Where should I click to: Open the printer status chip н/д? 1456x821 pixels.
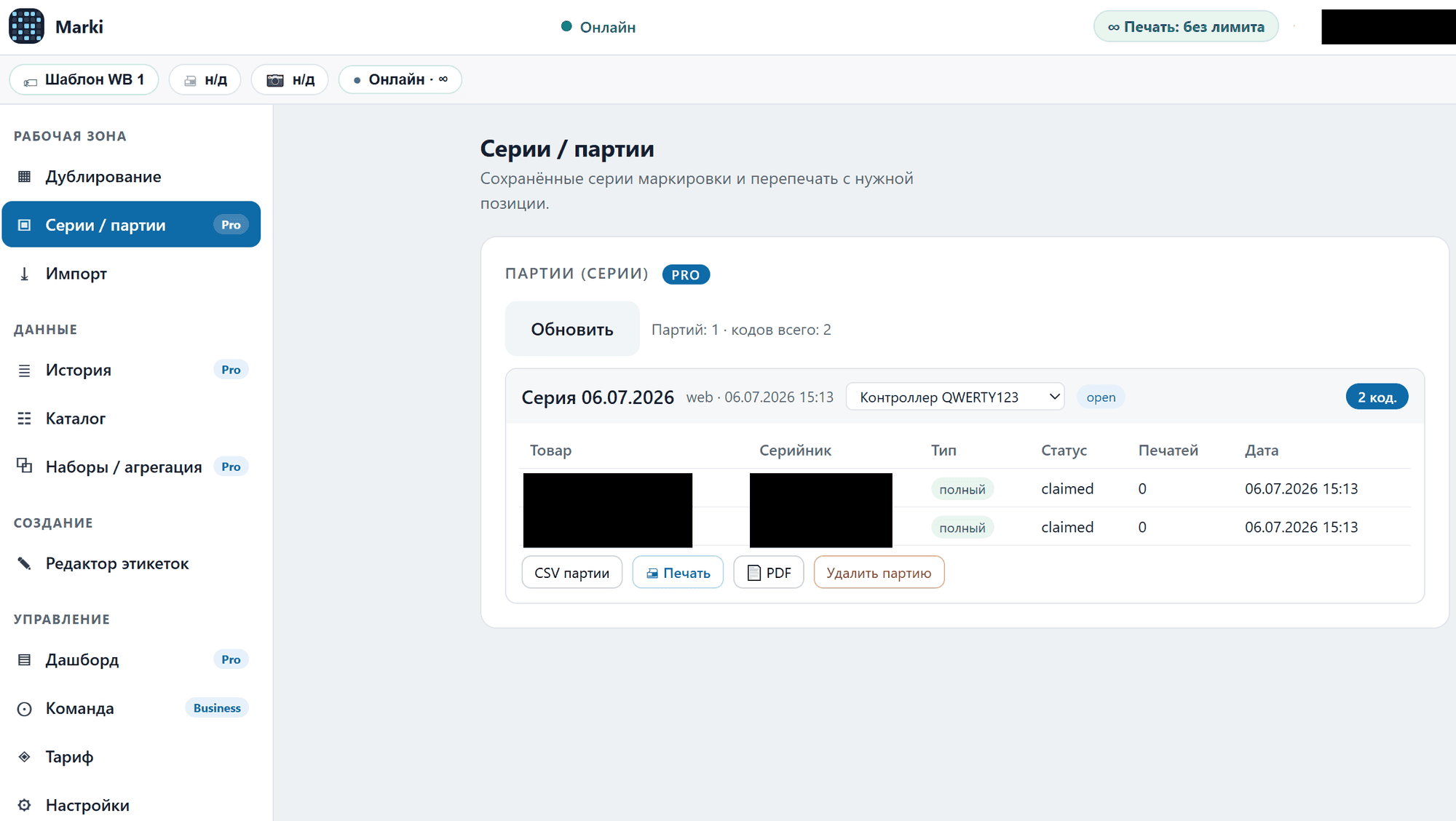205,79
